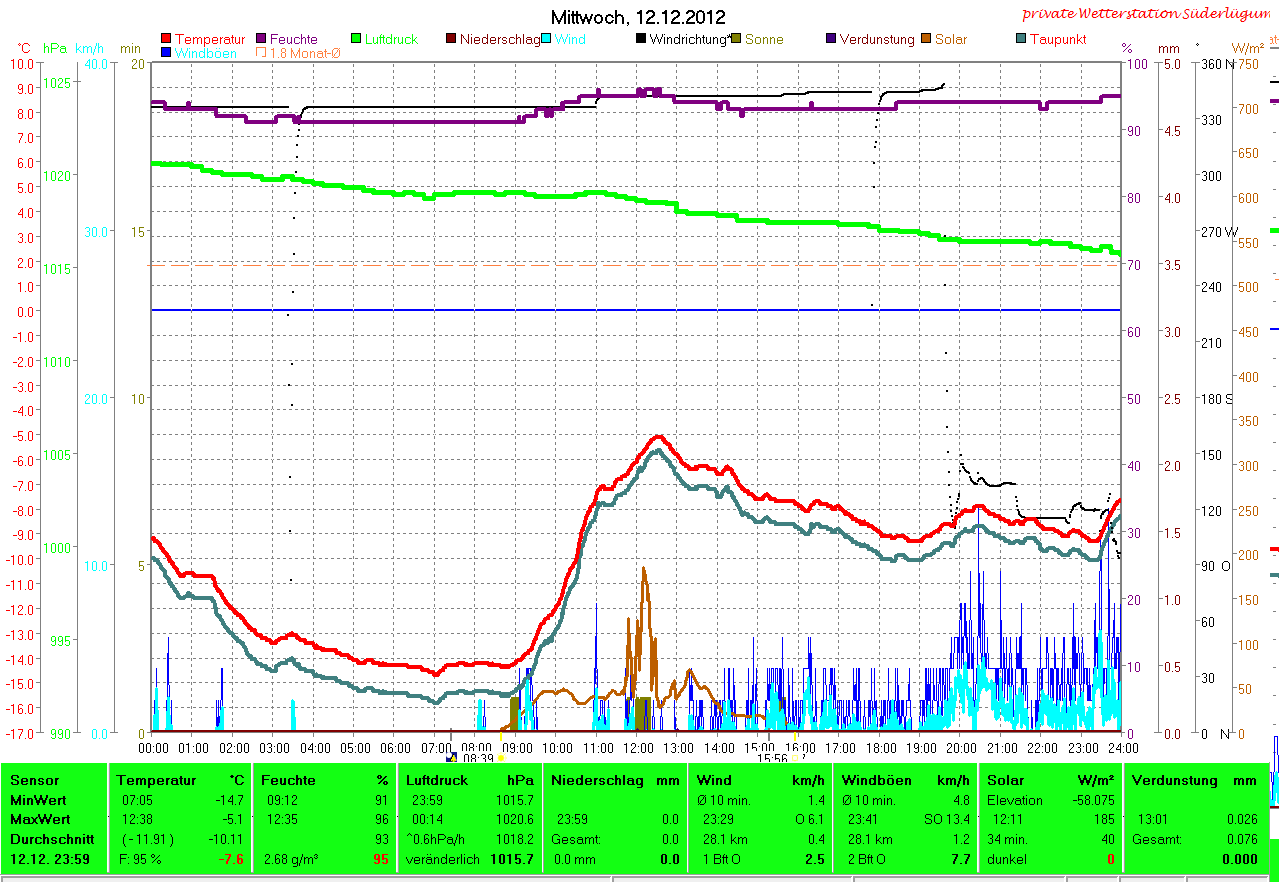Click the teal Taupunkt legend square
Viewport: 1280px width, 882px height.
click(1020, 40)
